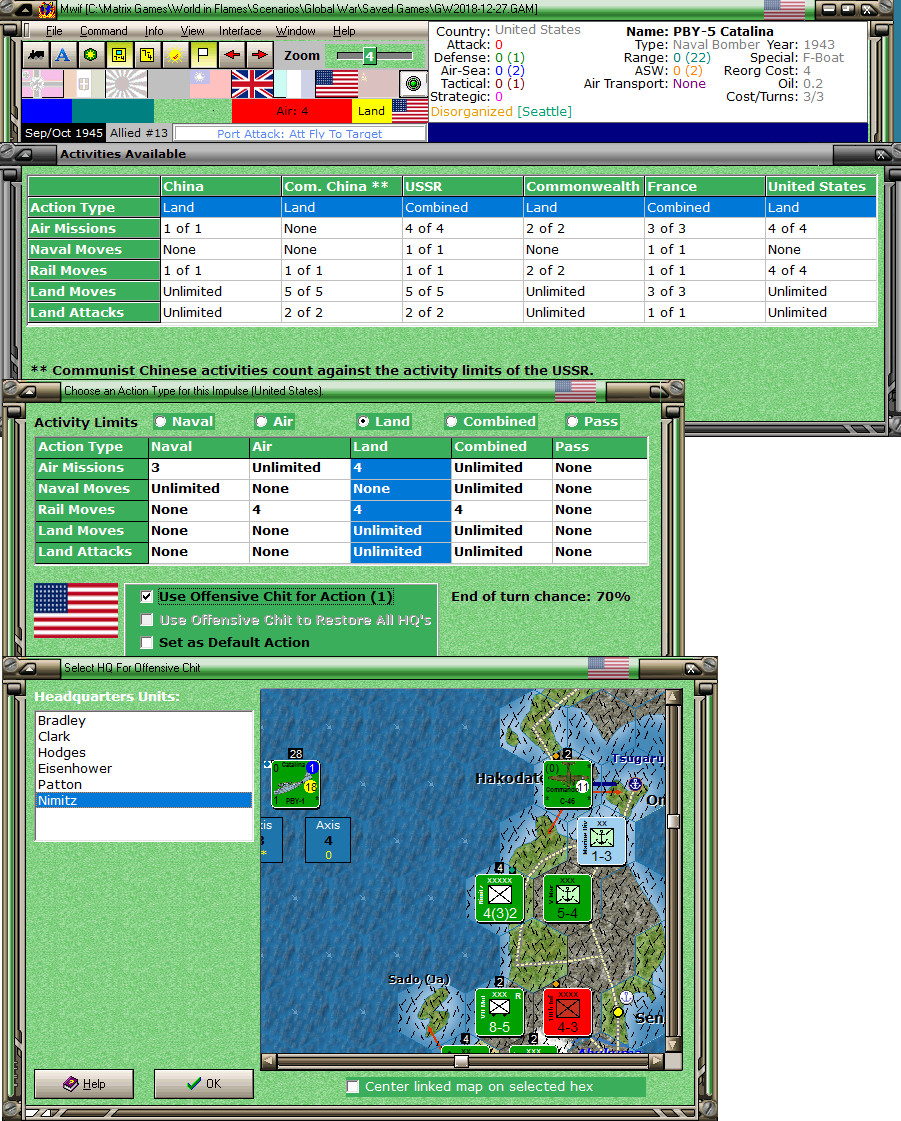Click the C-46 Commando aircraft counter

[568, 784]
